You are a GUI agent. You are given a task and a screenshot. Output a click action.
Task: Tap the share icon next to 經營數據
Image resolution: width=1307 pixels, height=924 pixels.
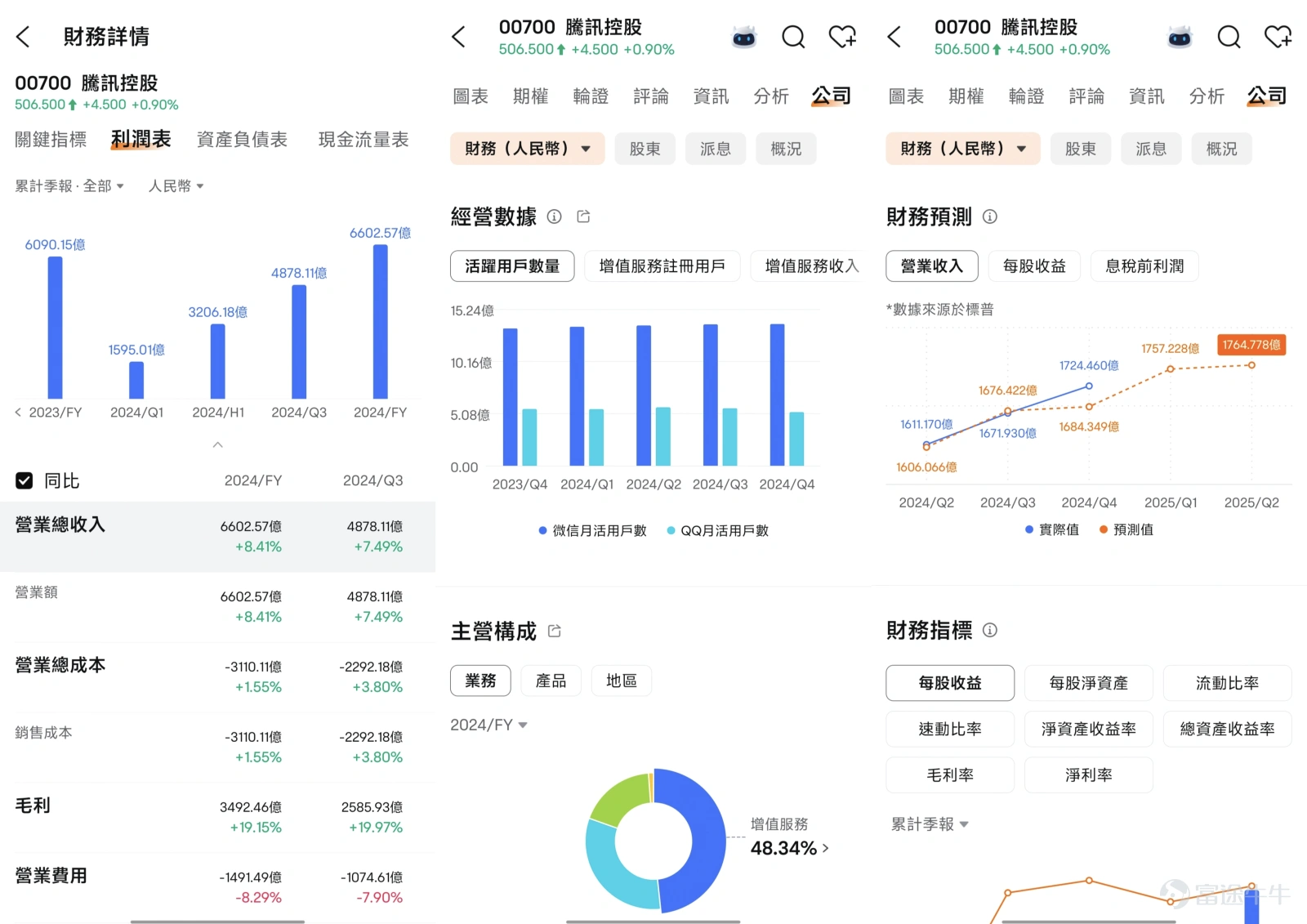[x=583, y=216]
